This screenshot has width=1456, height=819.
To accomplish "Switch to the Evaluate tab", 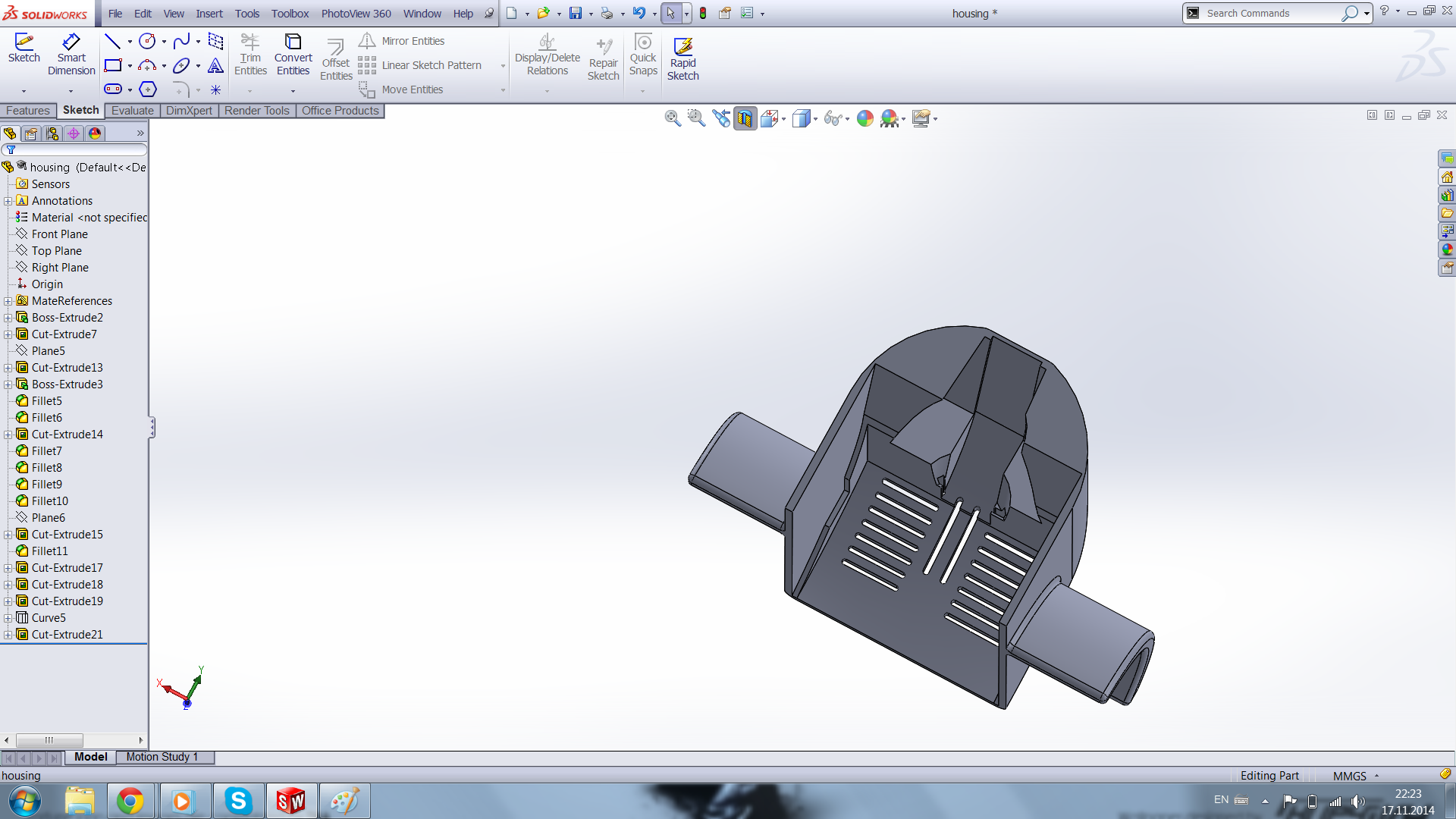I will point(132,111).
